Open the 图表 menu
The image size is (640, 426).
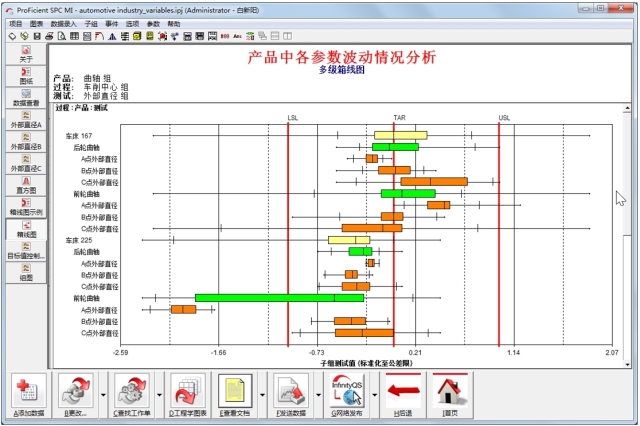(x=37, y=22)
